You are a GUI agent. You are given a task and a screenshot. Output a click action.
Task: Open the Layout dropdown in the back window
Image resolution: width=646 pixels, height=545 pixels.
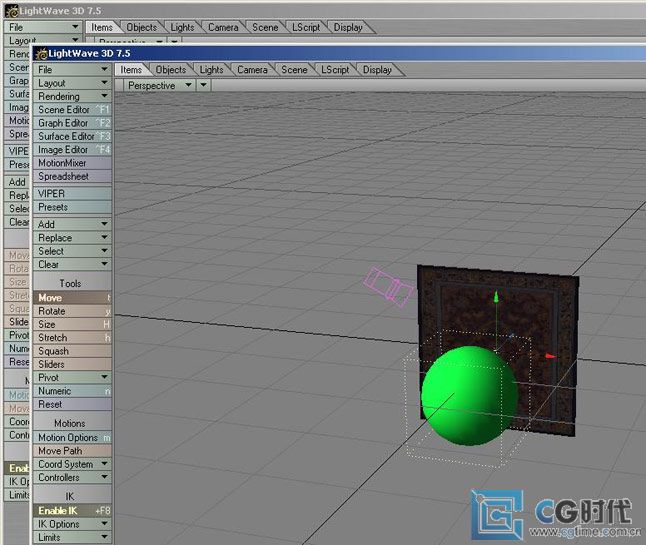coord(43,40)
